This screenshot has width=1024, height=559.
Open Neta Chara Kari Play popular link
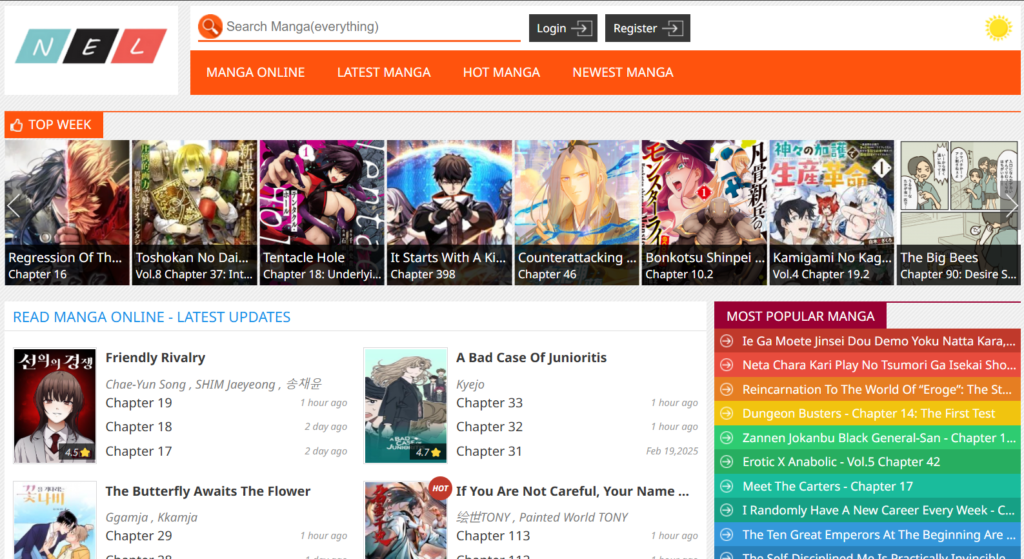878,365
